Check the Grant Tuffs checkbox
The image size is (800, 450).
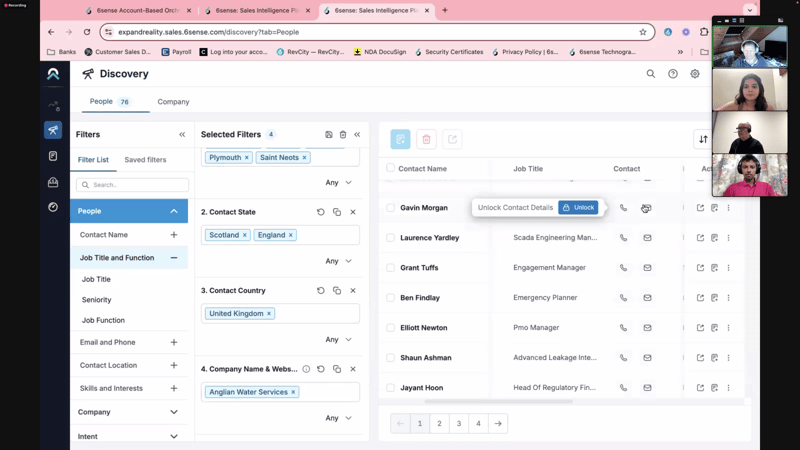click(x=390, y=268)
